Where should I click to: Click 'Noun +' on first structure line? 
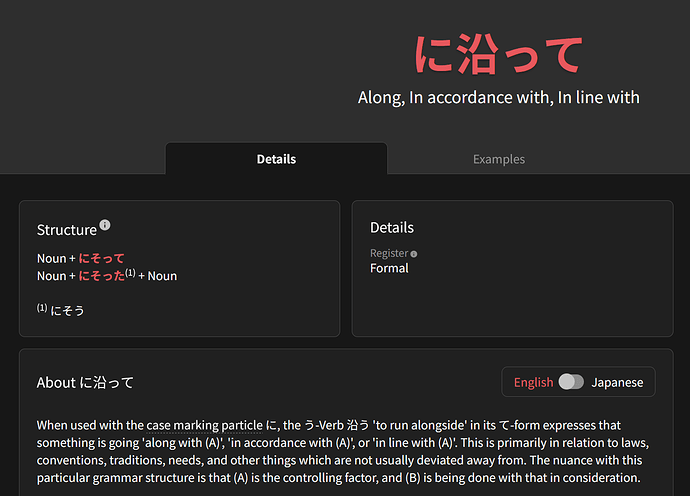(x=56, y=259)
